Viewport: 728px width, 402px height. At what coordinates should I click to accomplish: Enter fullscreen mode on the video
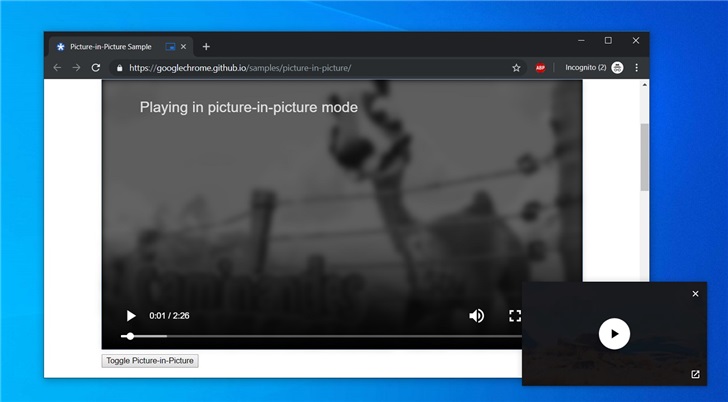pos(515,316)
